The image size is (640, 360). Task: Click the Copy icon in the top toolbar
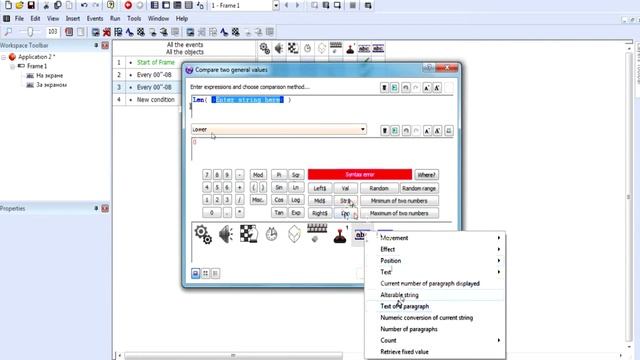click(x=58, y=5)
